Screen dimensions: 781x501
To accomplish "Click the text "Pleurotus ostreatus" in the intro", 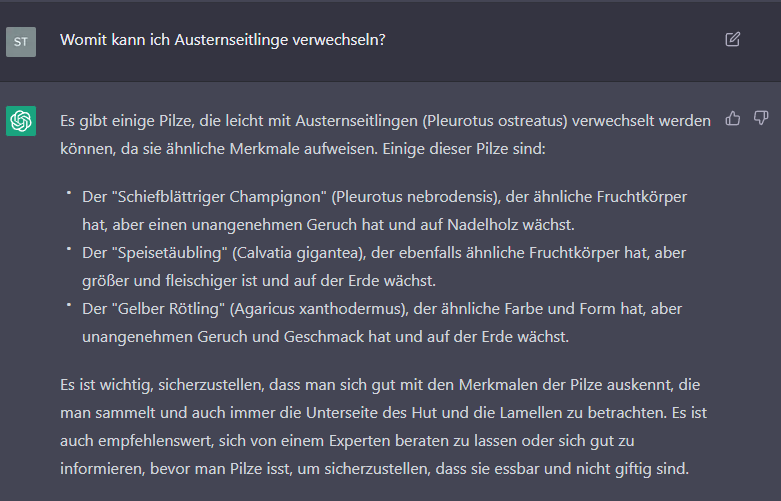I will point(495,121).
